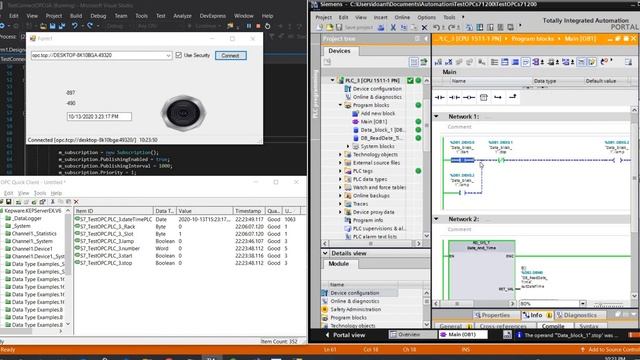Collapse the PLC_3 [CPU 1511-1 PN] node
Viewport: 640px width, 360px height.
332,80
